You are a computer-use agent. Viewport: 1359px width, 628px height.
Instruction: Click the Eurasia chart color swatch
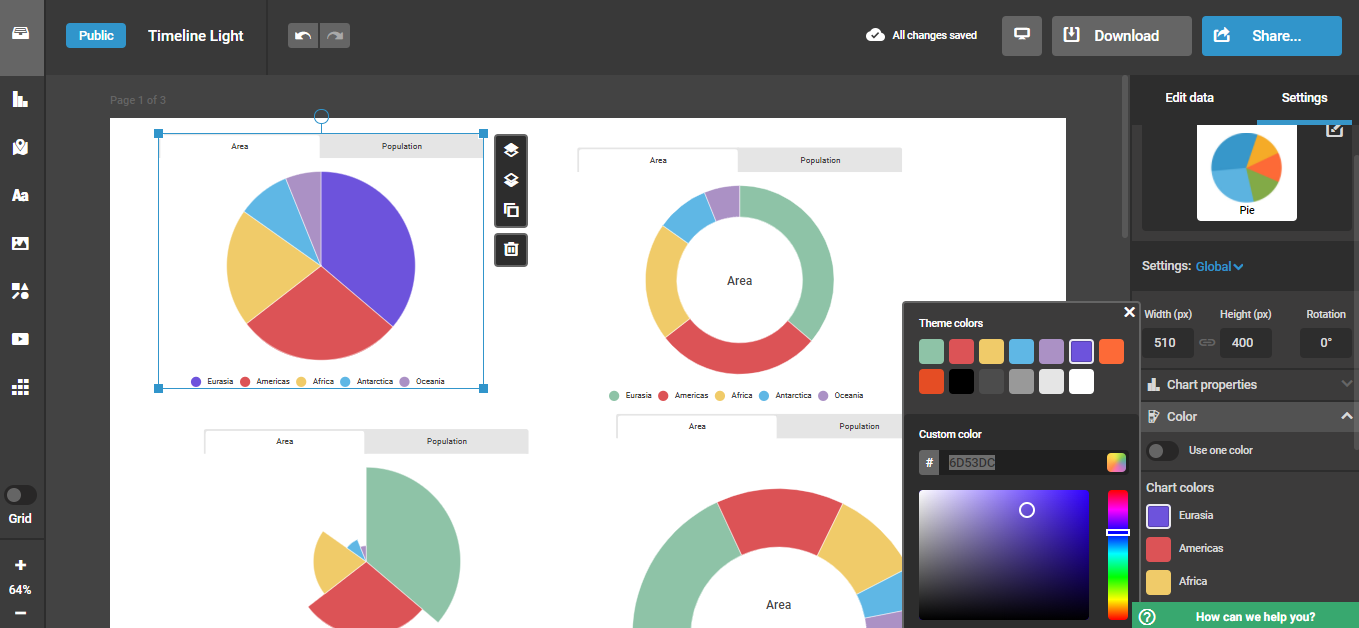point(1158,516)
